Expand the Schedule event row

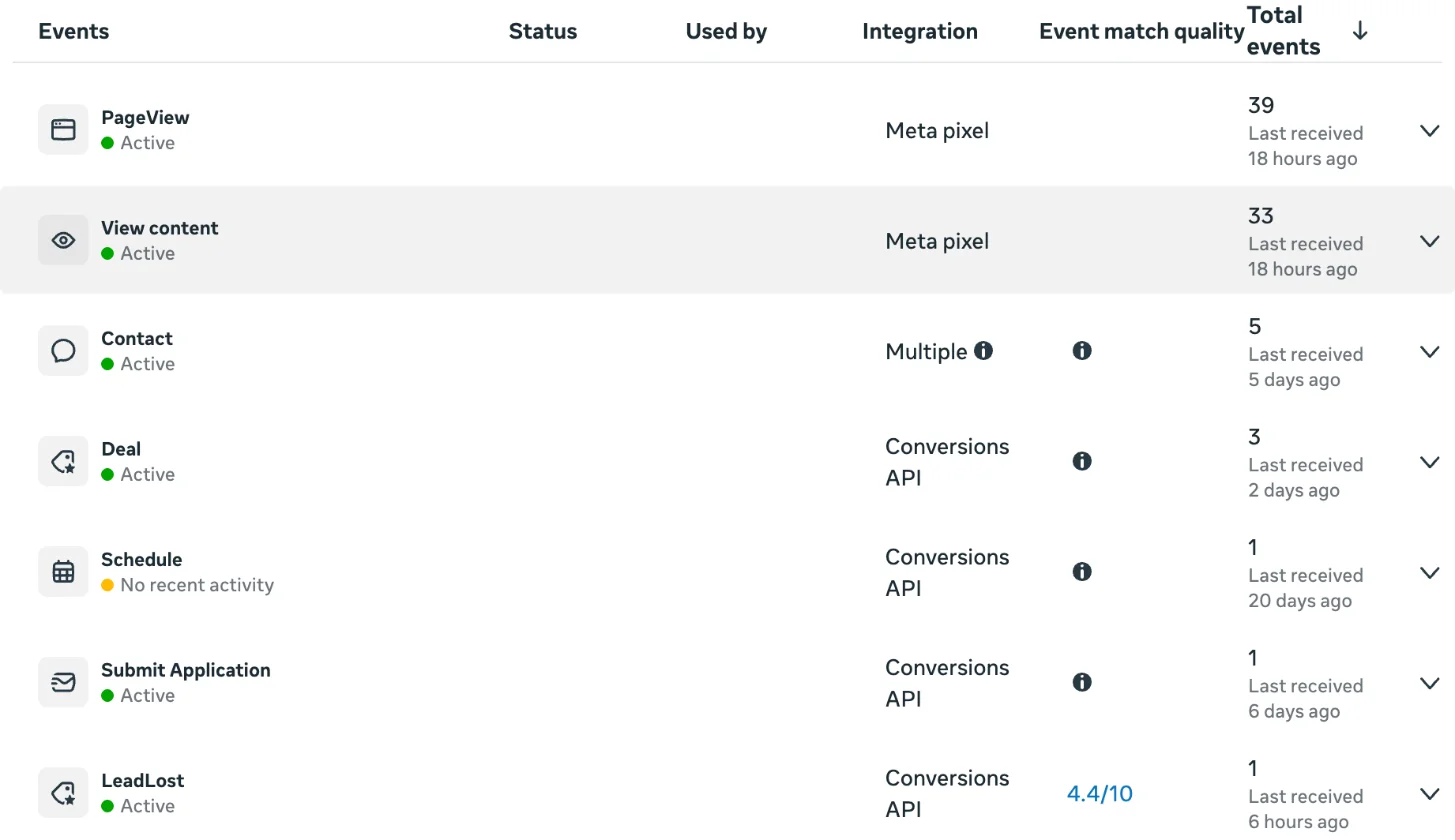point(1430,573)
